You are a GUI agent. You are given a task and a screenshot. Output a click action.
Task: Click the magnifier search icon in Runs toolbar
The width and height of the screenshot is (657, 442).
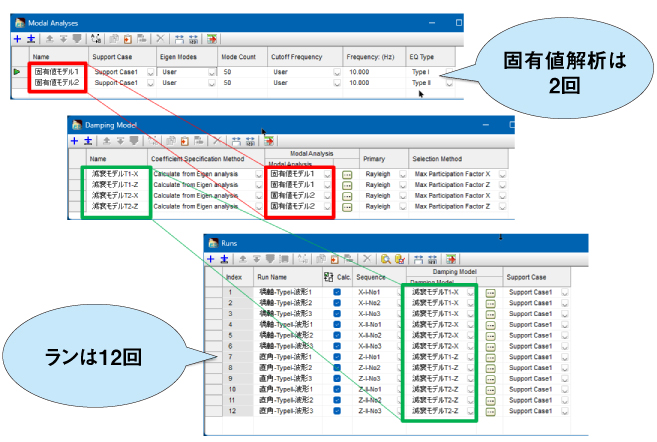point(386,259)
